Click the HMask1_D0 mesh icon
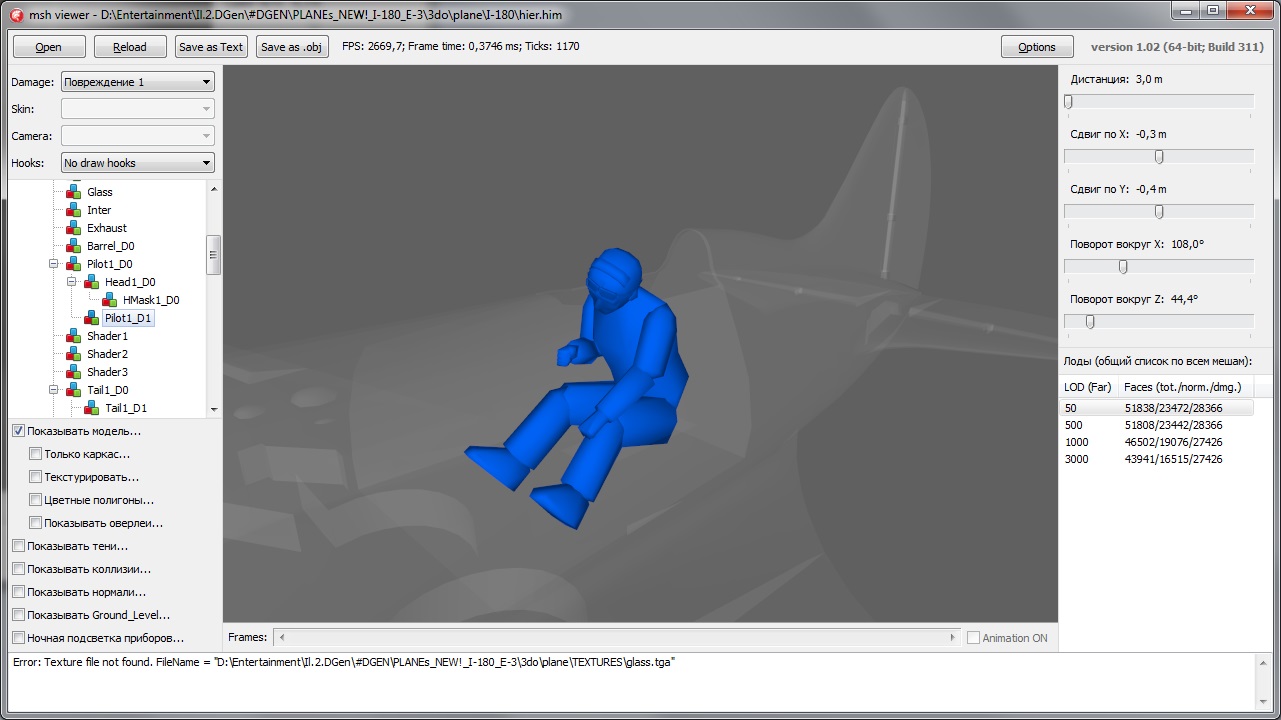 (x=109, y=300)
